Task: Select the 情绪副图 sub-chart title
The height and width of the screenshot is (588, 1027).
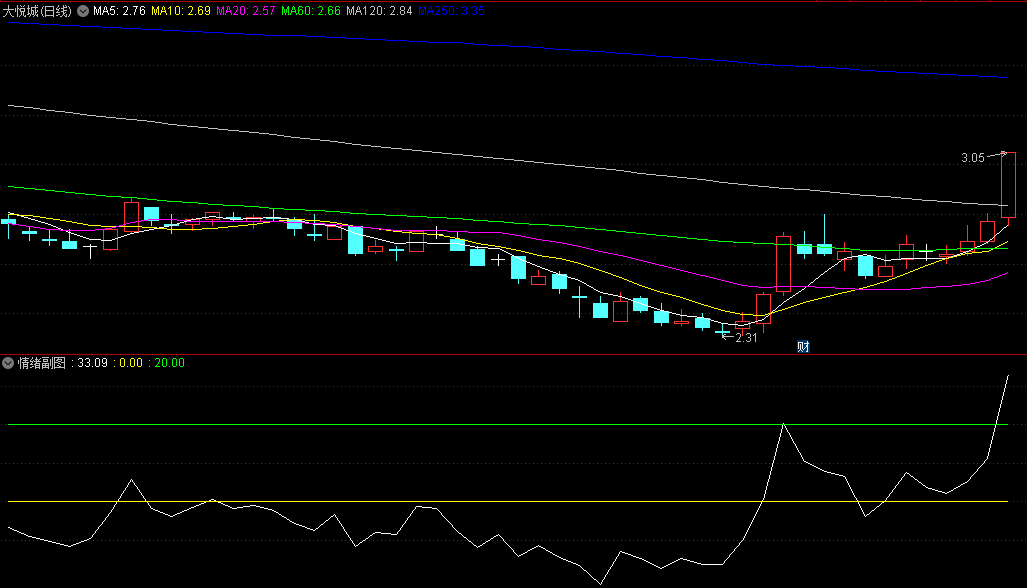Action: 42,363
